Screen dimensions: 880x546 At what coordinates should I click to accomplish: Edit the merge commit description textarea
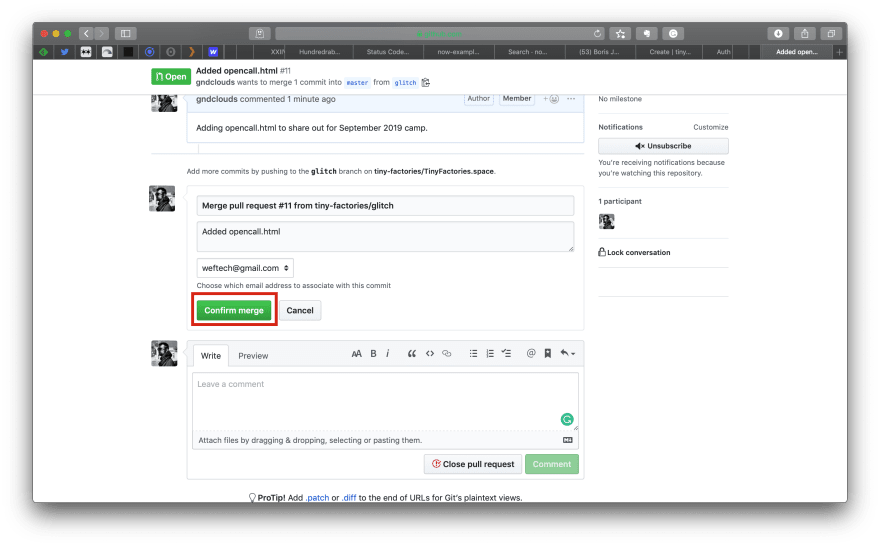pos(385,236)
